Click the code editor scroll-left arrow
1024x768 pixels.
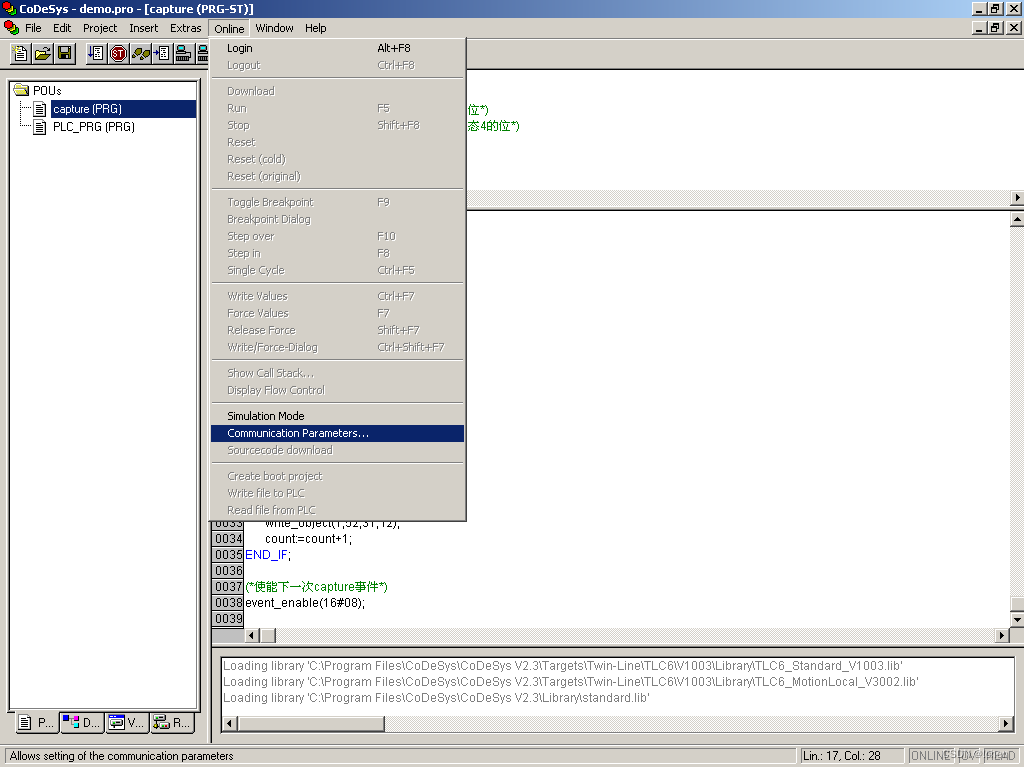(252, 635)
